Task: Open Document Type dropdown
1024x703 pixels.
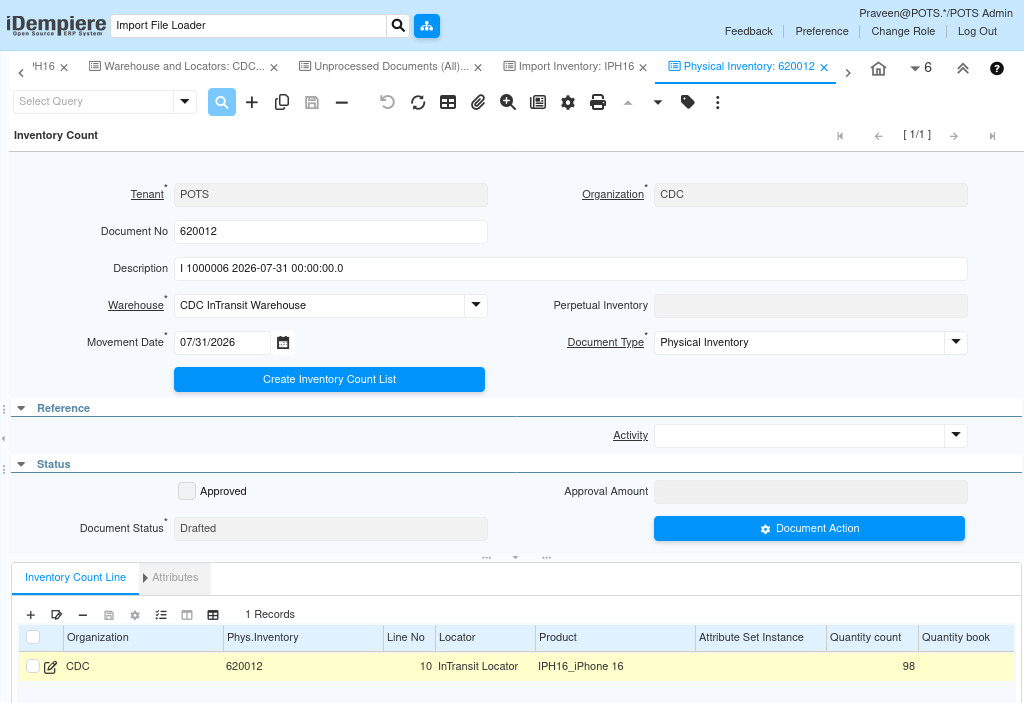Action: [x=955, y=342]
